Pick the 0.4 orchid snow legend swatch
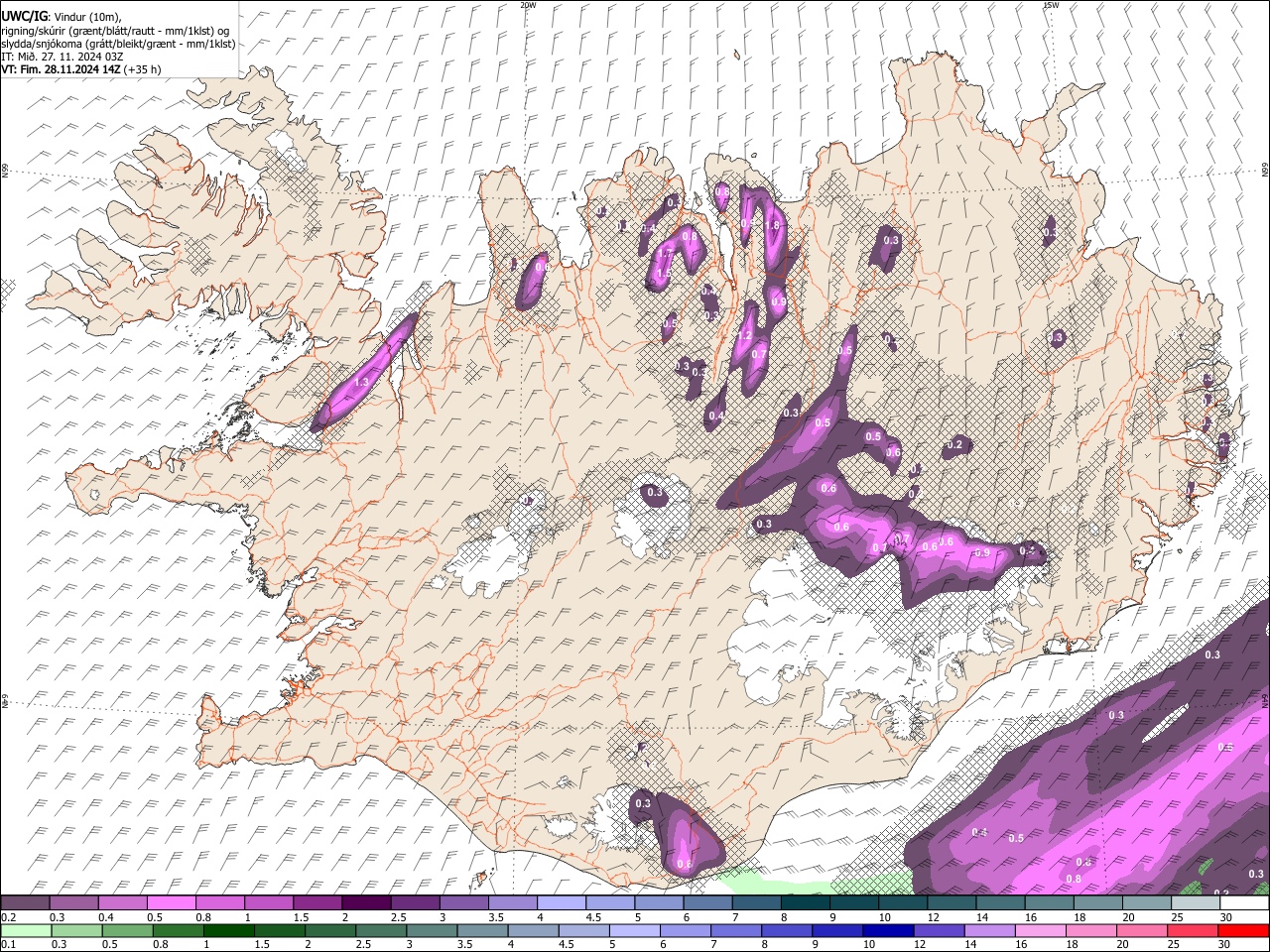 [122, 903]
